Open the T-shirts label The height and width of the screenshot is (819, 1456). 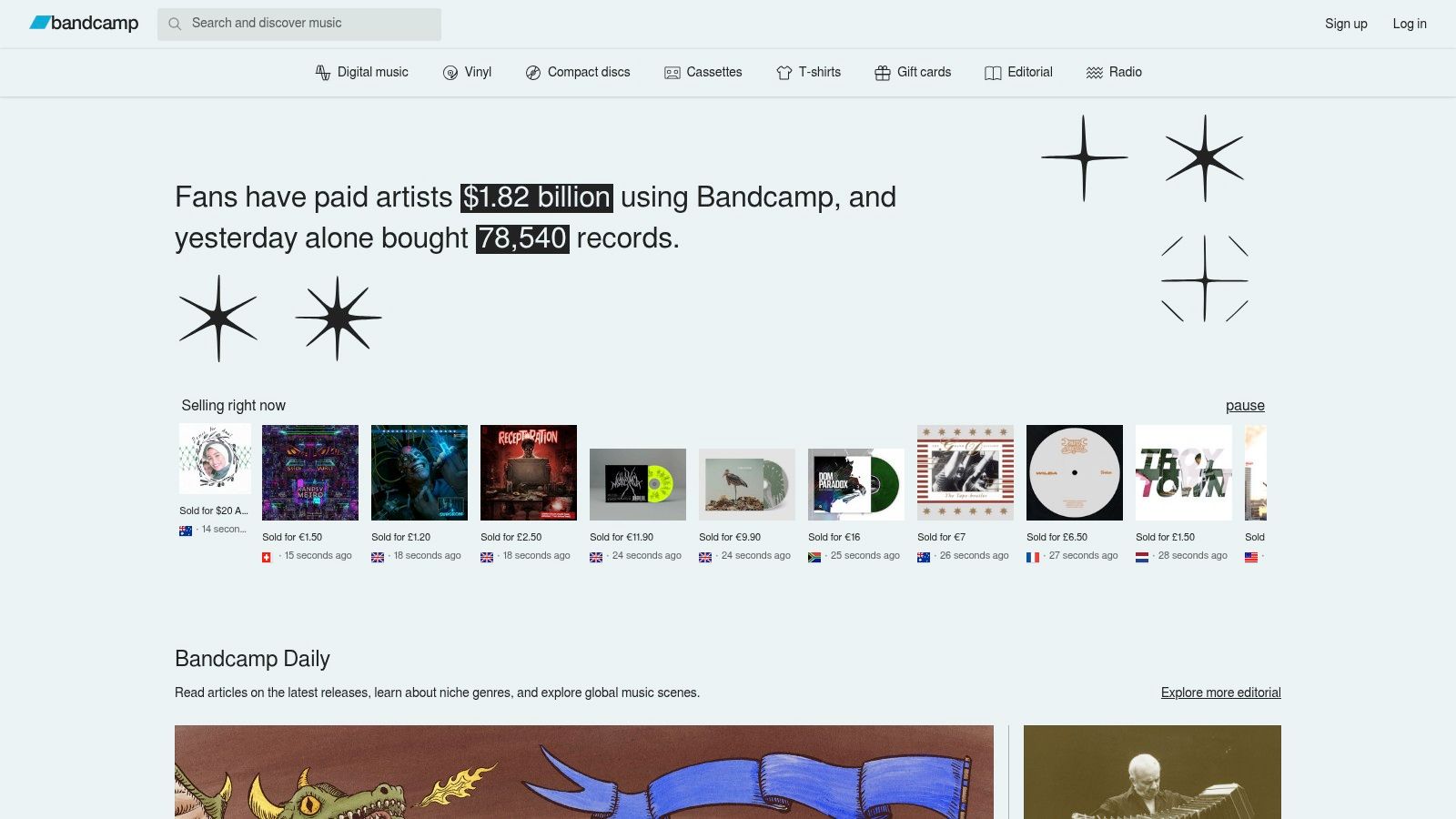coord(820,72)
